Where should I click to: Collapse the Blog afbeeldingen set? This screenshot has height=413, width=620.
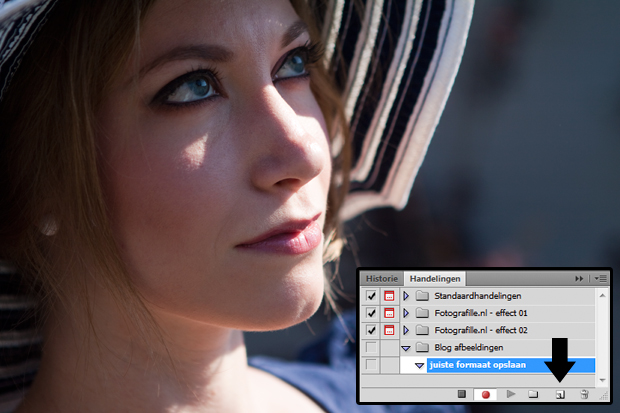[406, 348]
